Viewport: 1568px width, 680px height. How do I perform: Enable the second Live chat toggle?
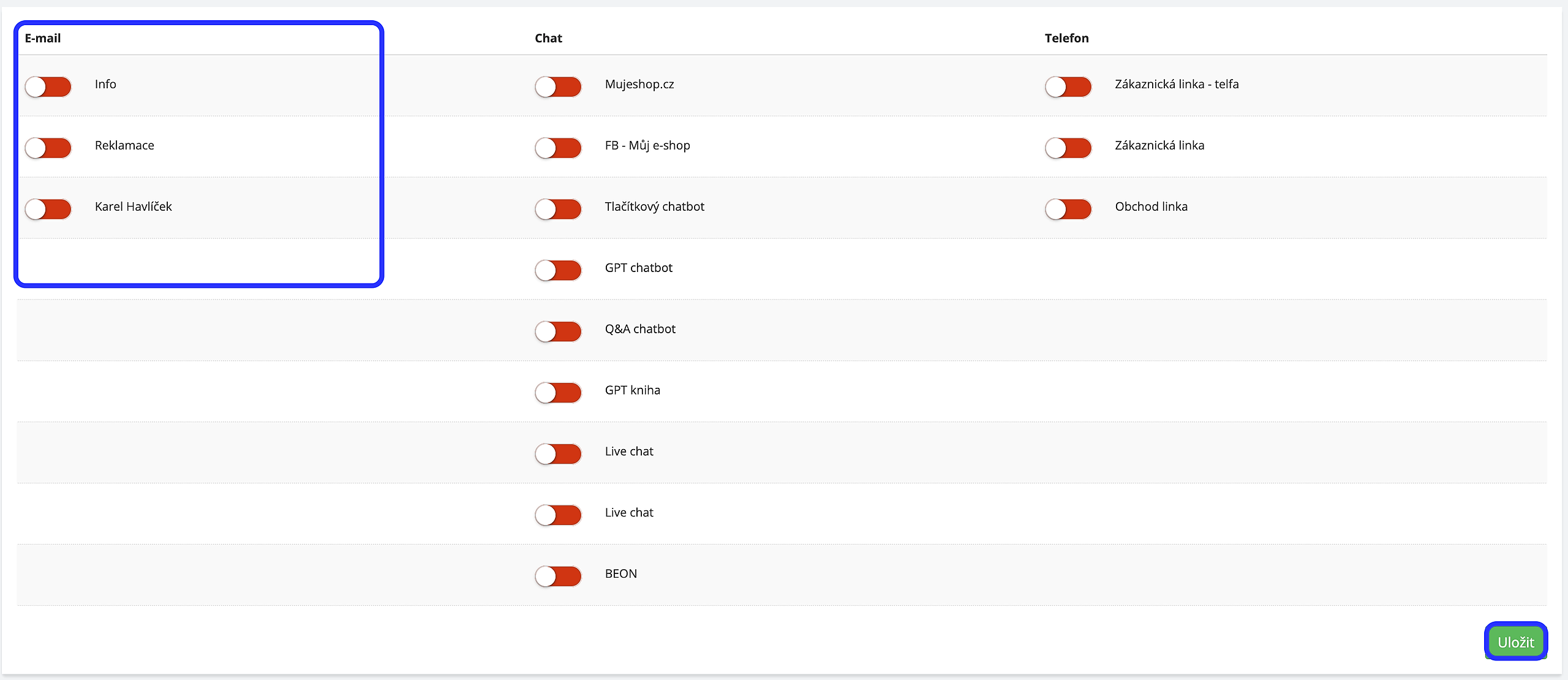coord(558,515)
